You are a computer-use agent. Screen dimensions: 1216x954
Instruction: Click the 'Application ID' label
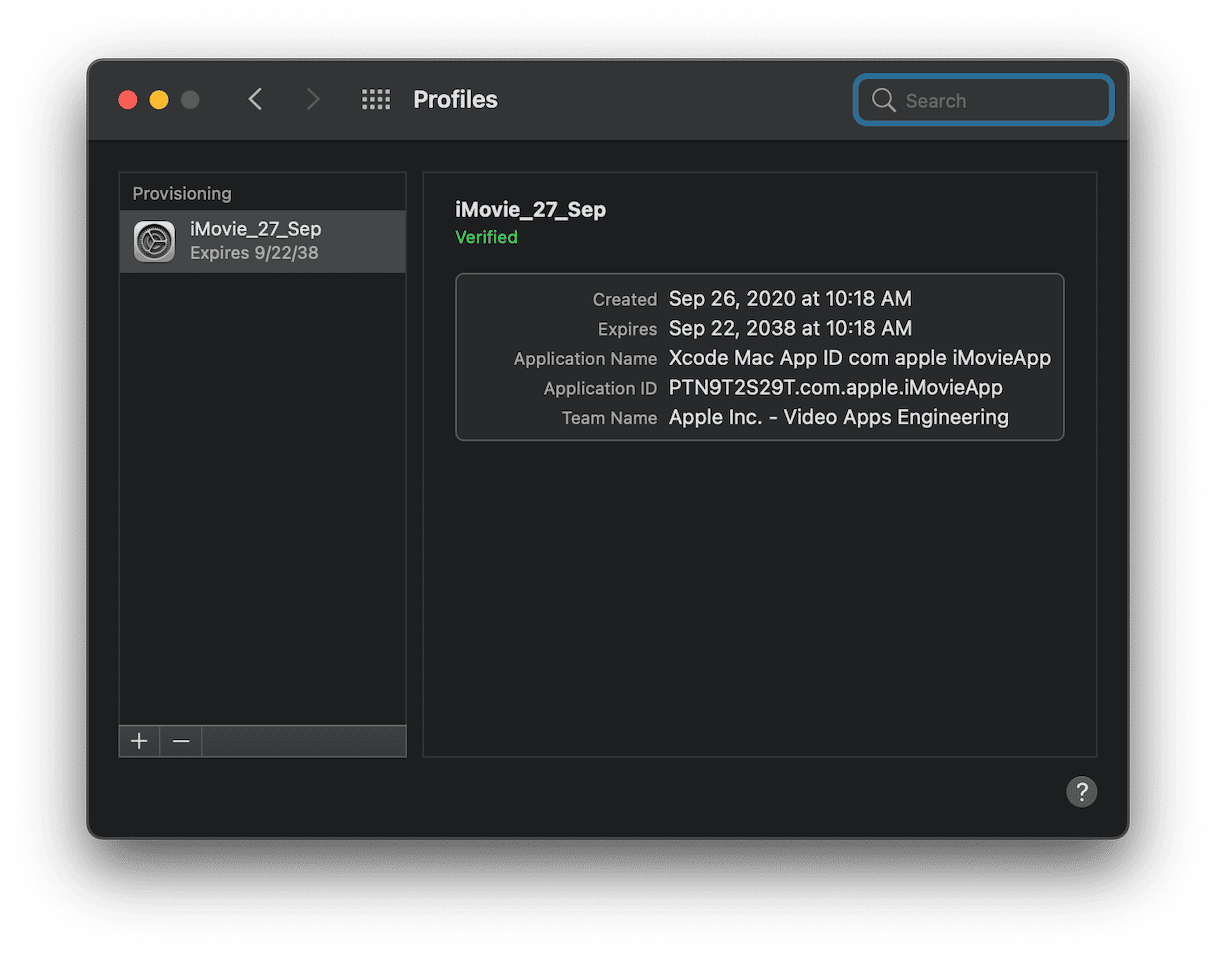[600, 388]
